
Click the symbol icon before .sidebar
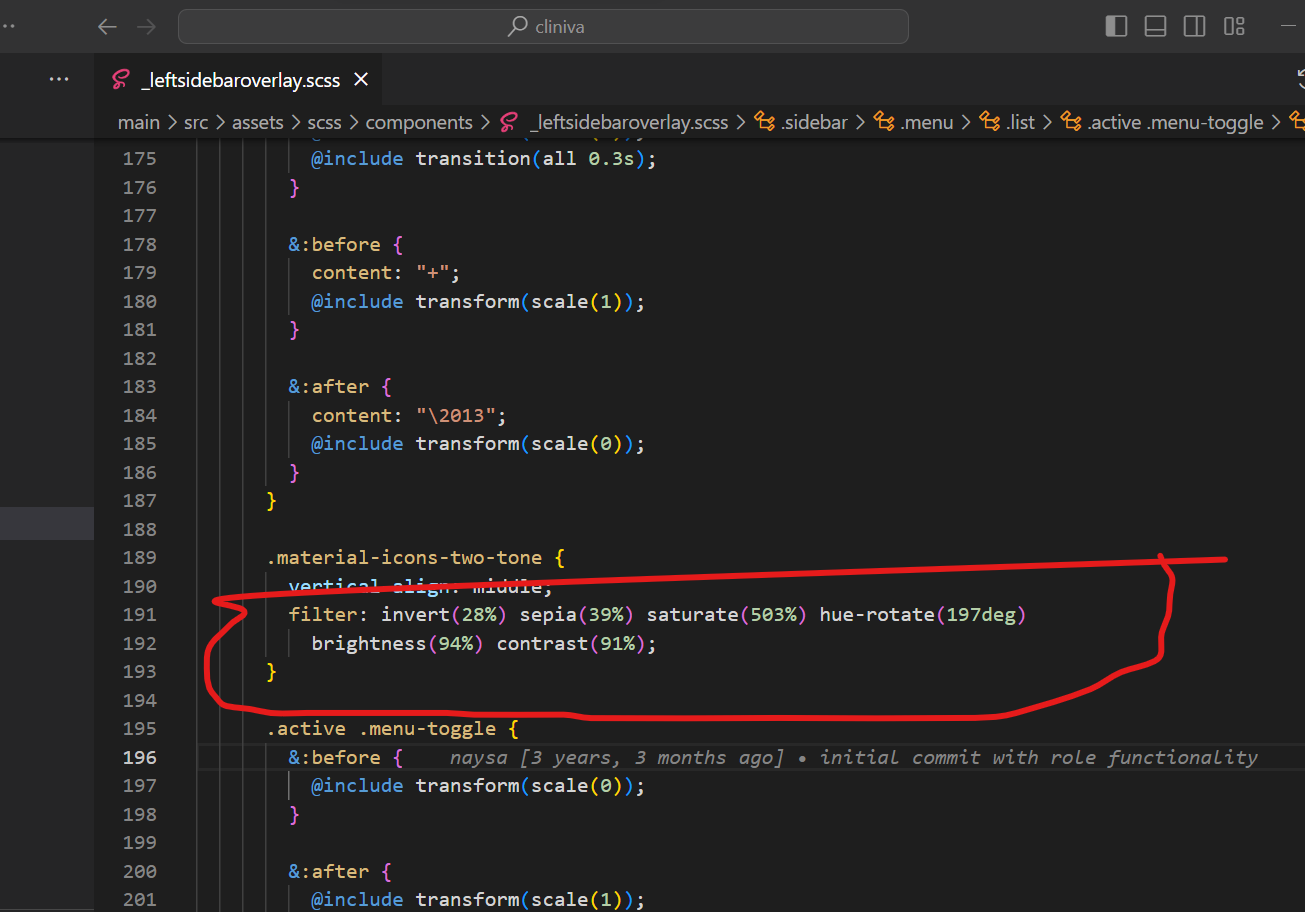click(765, 123)
